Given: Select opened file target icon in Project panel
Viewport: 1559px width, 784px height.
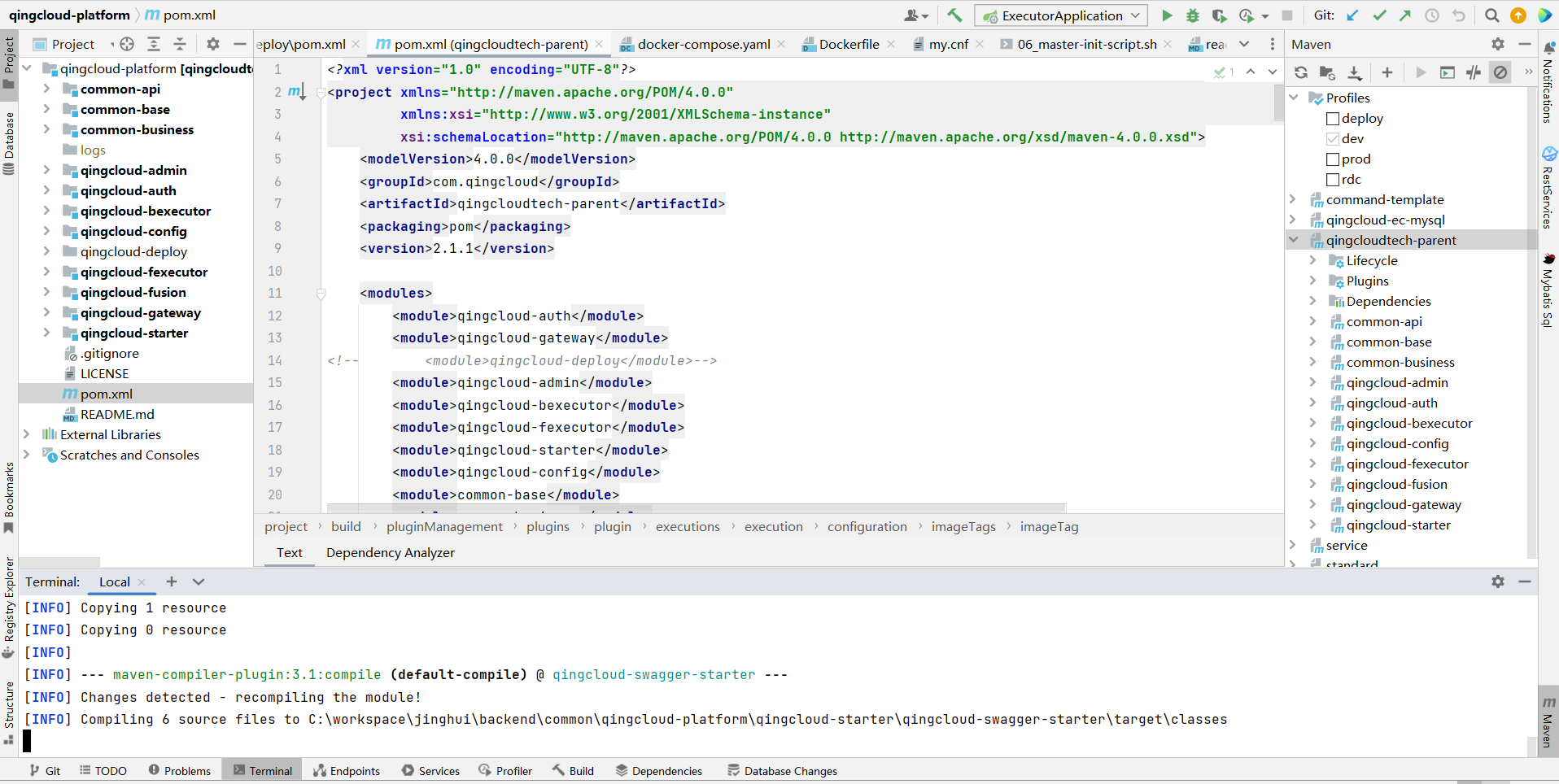Looking at the screenshot, I should [x=127, y=44].
